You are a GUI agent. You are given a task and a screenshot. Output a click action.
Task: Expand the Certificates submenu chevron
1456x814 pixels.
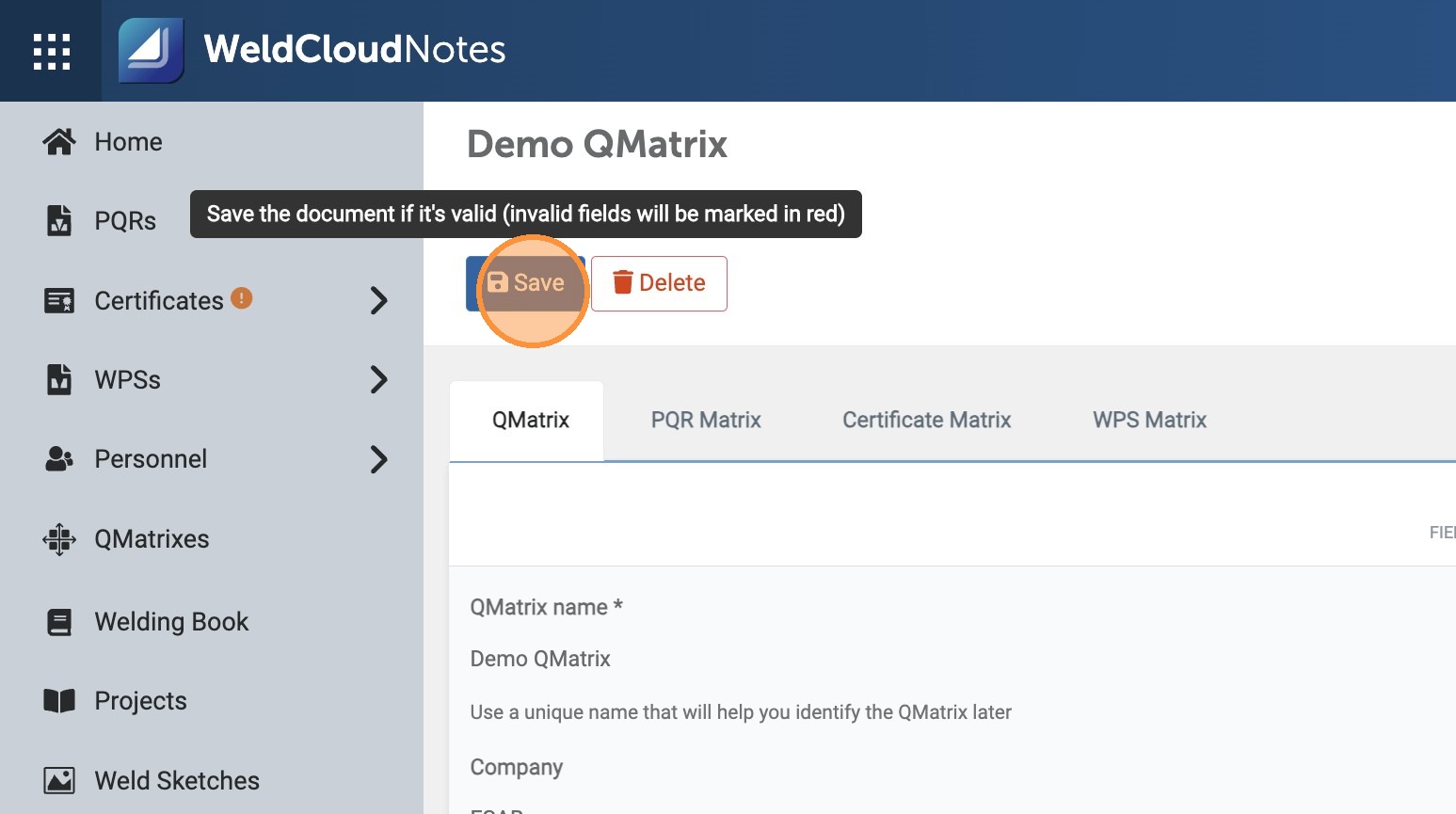click(x=378, y=300)
